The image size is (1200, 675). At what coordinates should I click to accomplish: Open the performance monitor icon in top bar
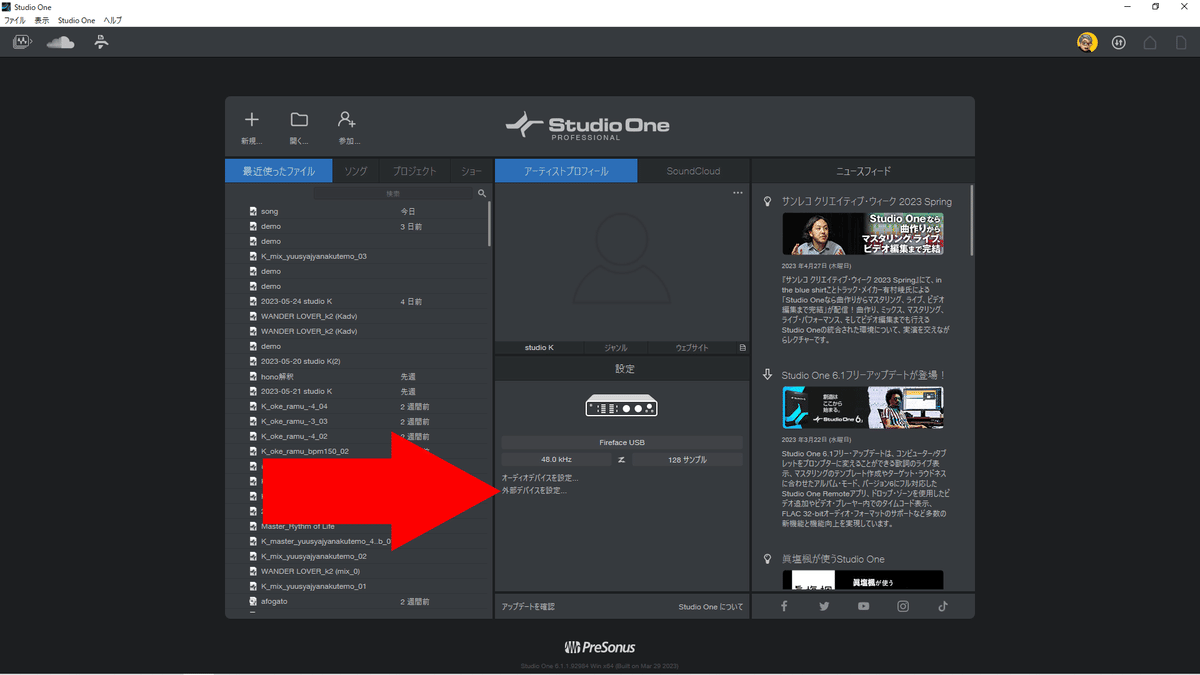click(22, 42)
